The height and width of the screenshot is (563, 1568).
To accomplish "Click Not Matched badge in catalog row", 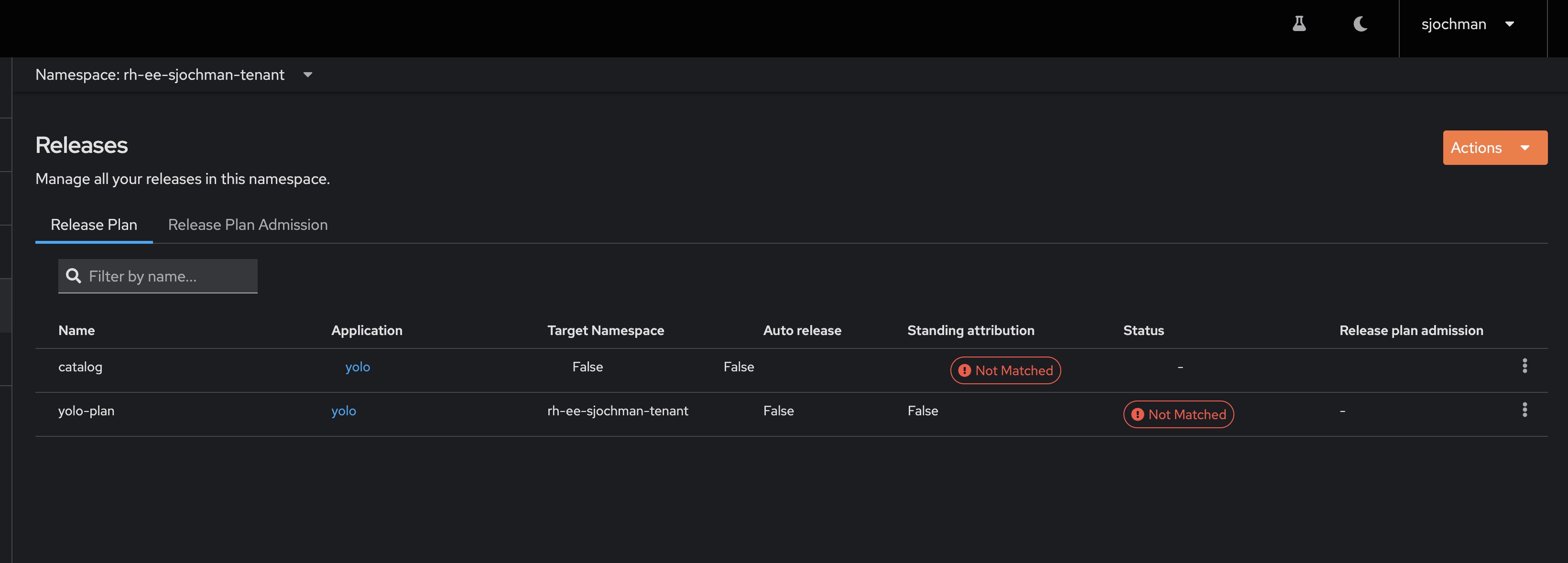I will (1005, 370).
